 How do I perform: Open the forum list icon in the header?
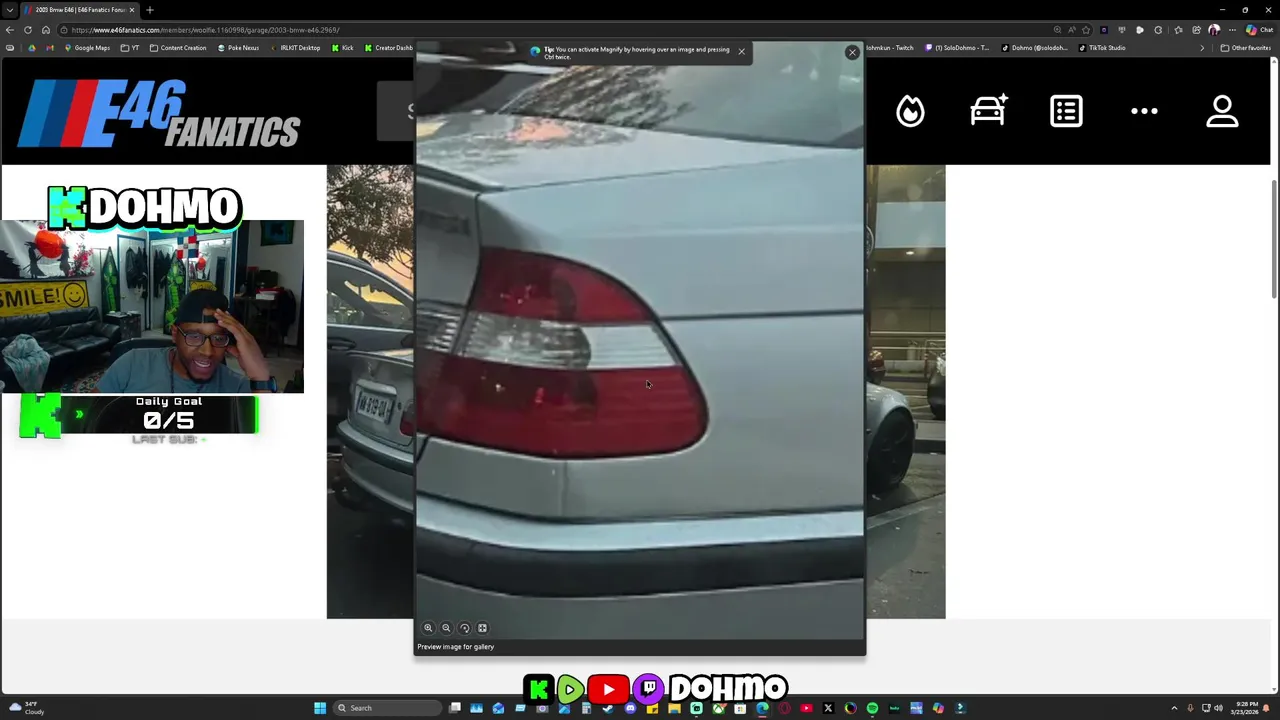point(1066,111)
